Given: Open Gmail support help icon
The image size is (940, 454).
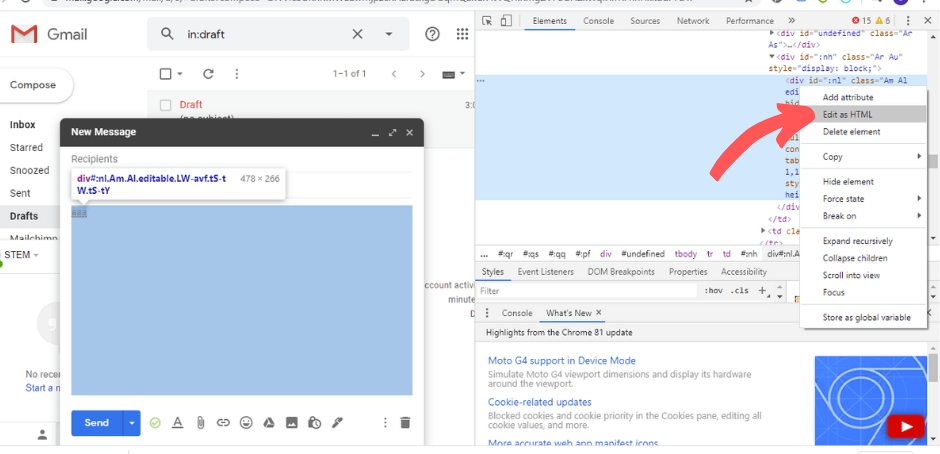Looking at the screenshot, I should pyautogui.click(x=432, y=34).
